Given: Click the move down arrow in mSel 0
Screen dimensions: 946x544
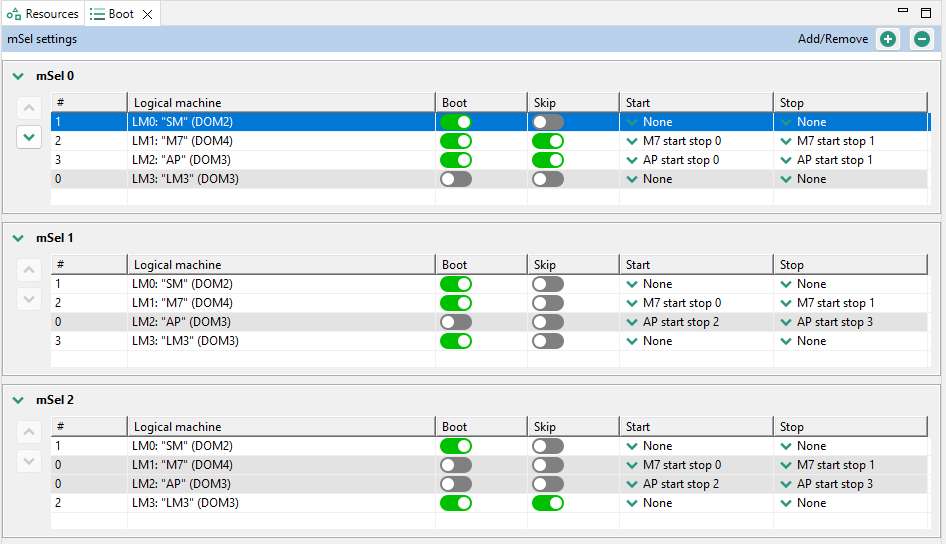Looking at the screenshot, I should [x=30, y=137].
